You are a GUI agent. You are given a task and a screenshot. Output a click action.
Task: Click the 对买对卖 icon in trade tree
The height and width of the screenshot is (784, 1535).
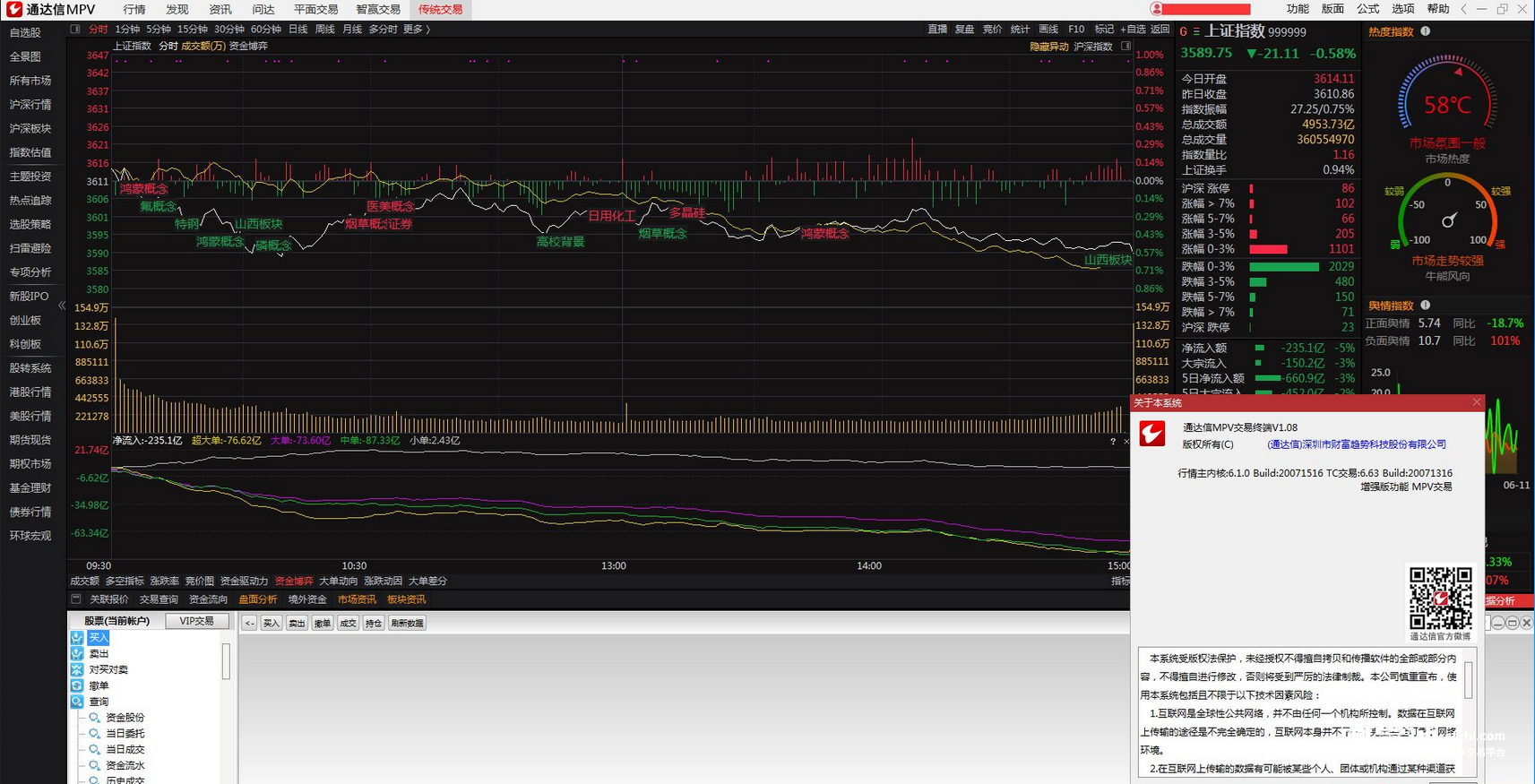(77, 669)
